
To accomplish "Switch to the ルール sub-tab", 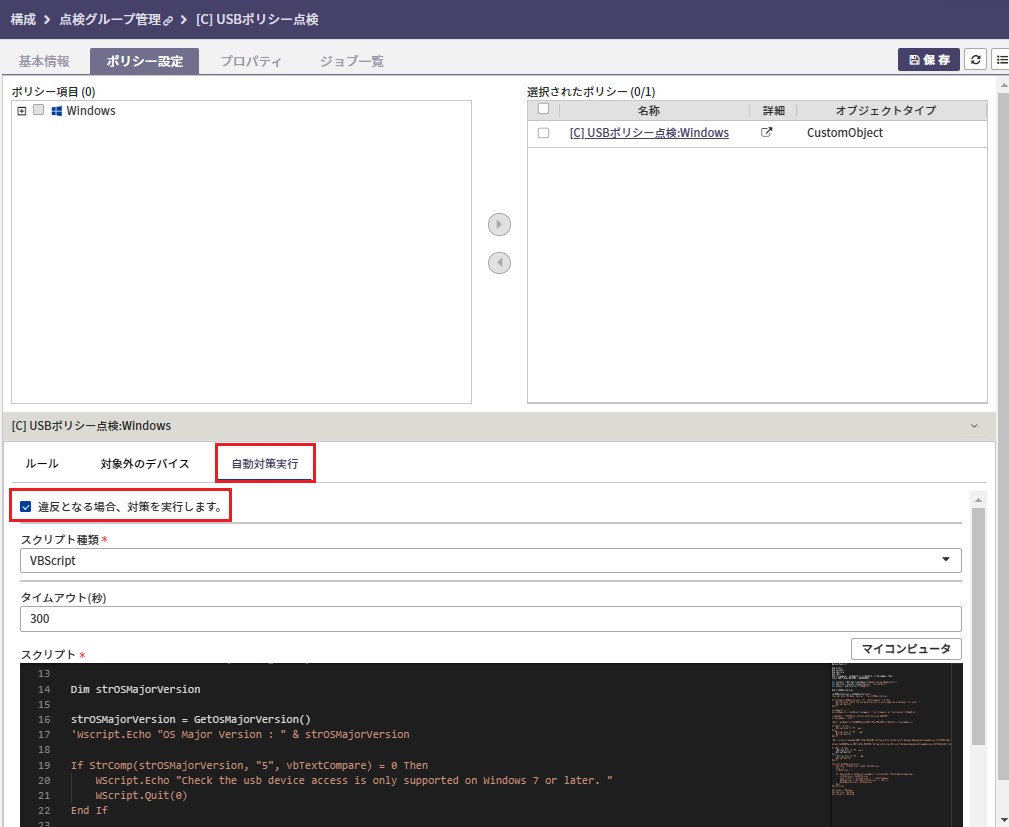I will (x=42, y=463).
